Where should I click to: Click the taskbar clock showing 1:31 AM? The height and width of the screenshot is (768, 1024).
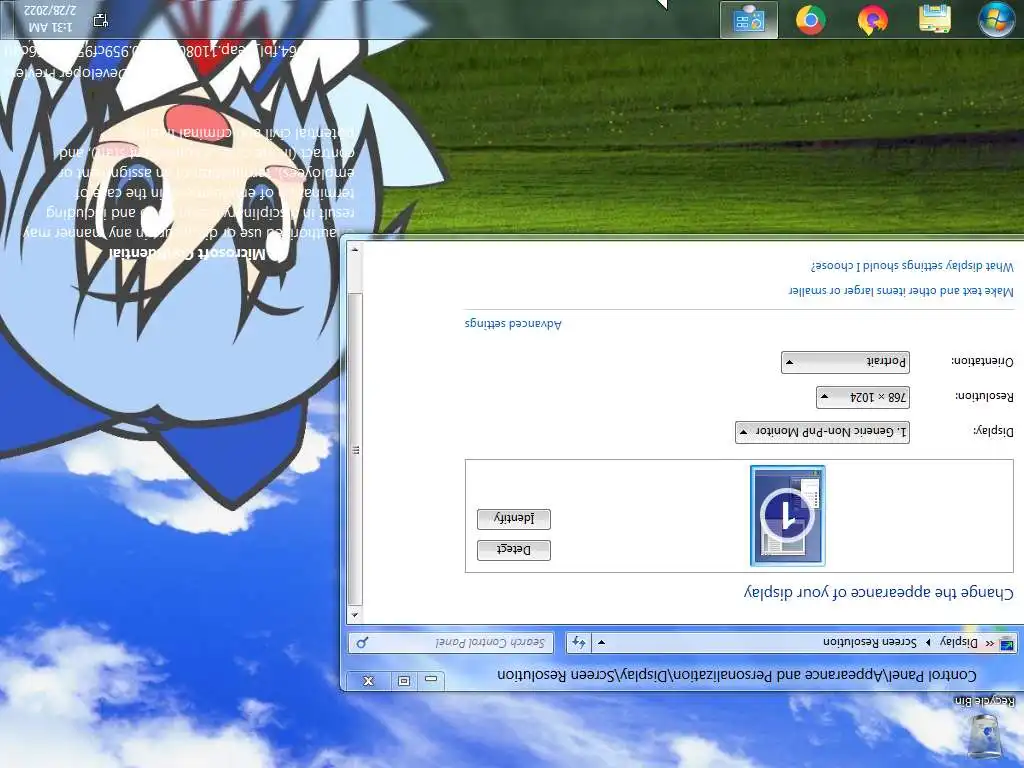[51, 20]
